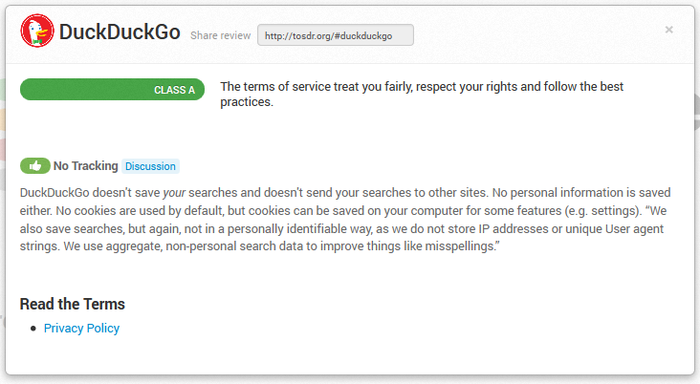Viewport: 700px width, 384px height.
Task: Click the green CLASS A rating badge
Action: 112,89
